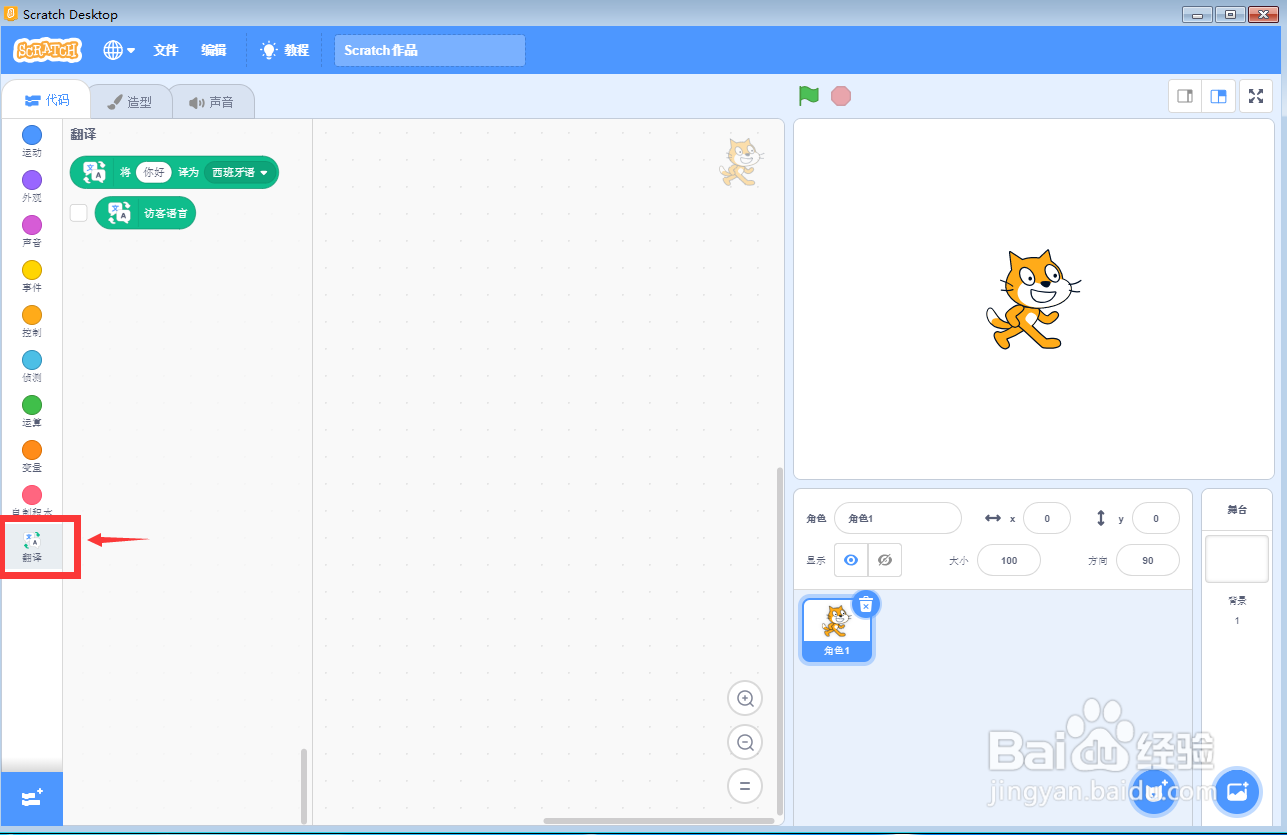This screenshot has width=1287, height=835.
Task: Select the 控制 orange category
Action: click(32, 321)
